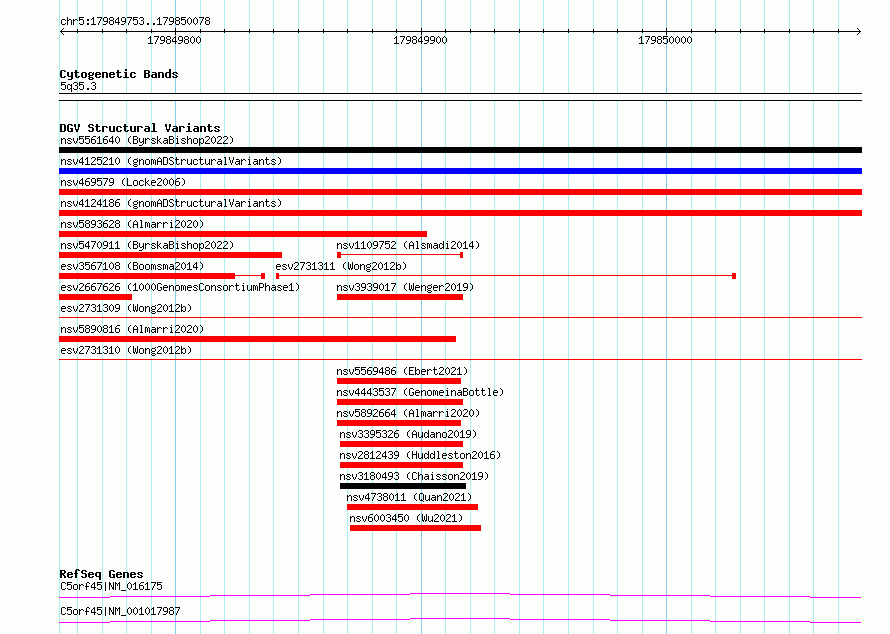This screenshot has height=634, width=890.
Task: Open esv2731310 (Wong2012b) label
Action: point(126,350)
